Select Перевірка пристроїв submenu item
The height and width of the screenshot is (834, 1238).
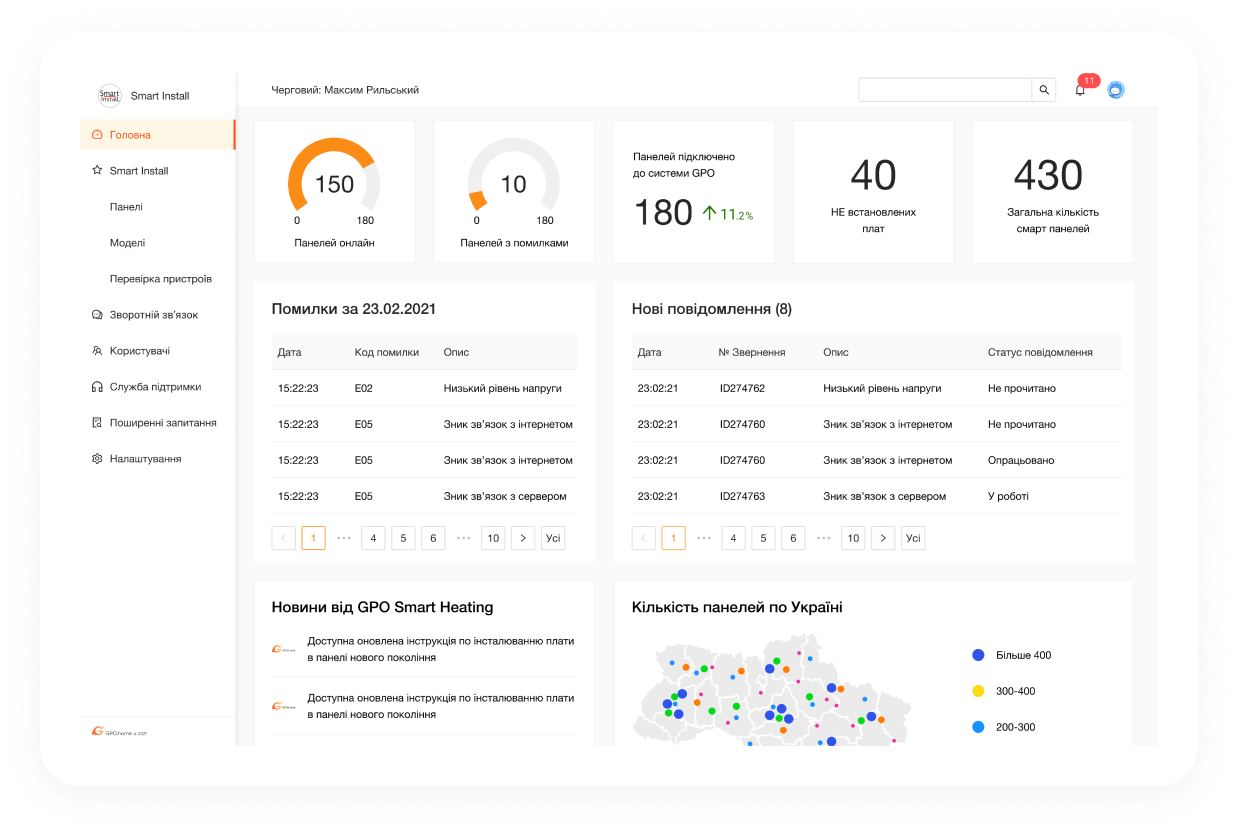point(160,279)
